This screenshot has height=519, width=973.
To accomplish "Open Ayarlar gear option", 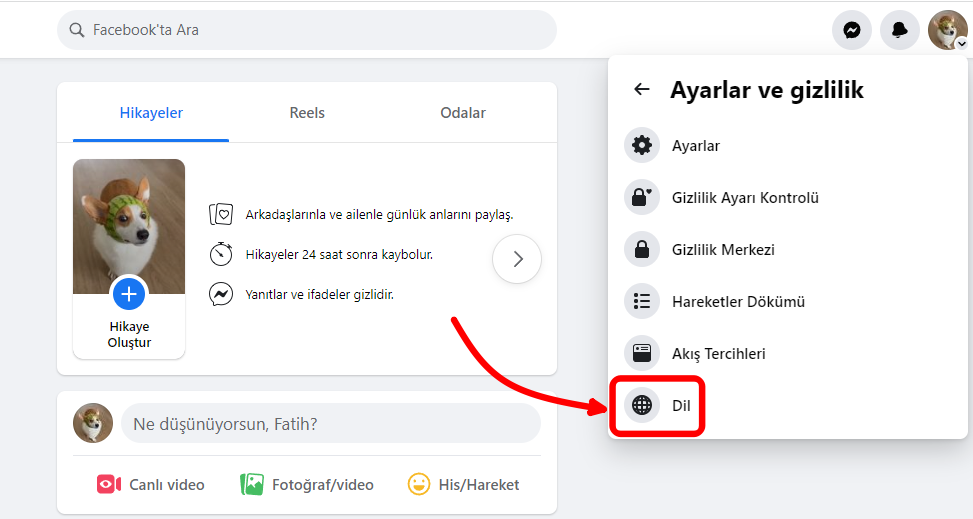I will [x=642, y=146].
